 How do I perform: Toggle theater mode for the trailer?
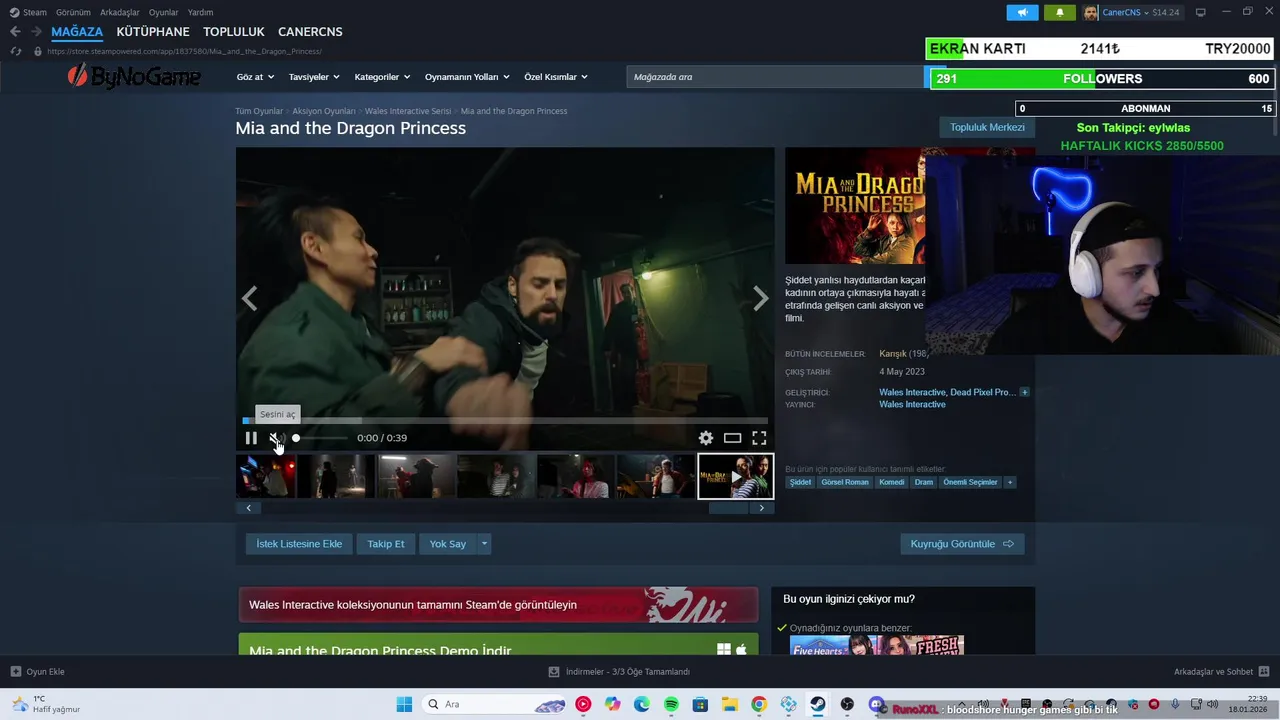733,438
